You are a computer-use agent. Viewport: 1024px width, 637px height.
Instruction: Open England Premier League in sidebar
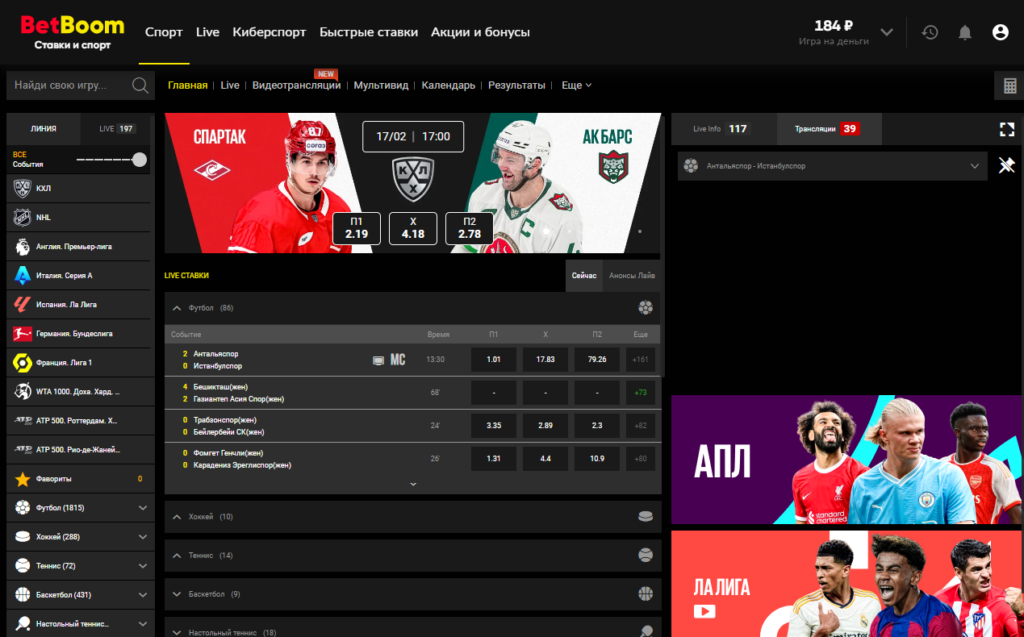coord(78,247)
